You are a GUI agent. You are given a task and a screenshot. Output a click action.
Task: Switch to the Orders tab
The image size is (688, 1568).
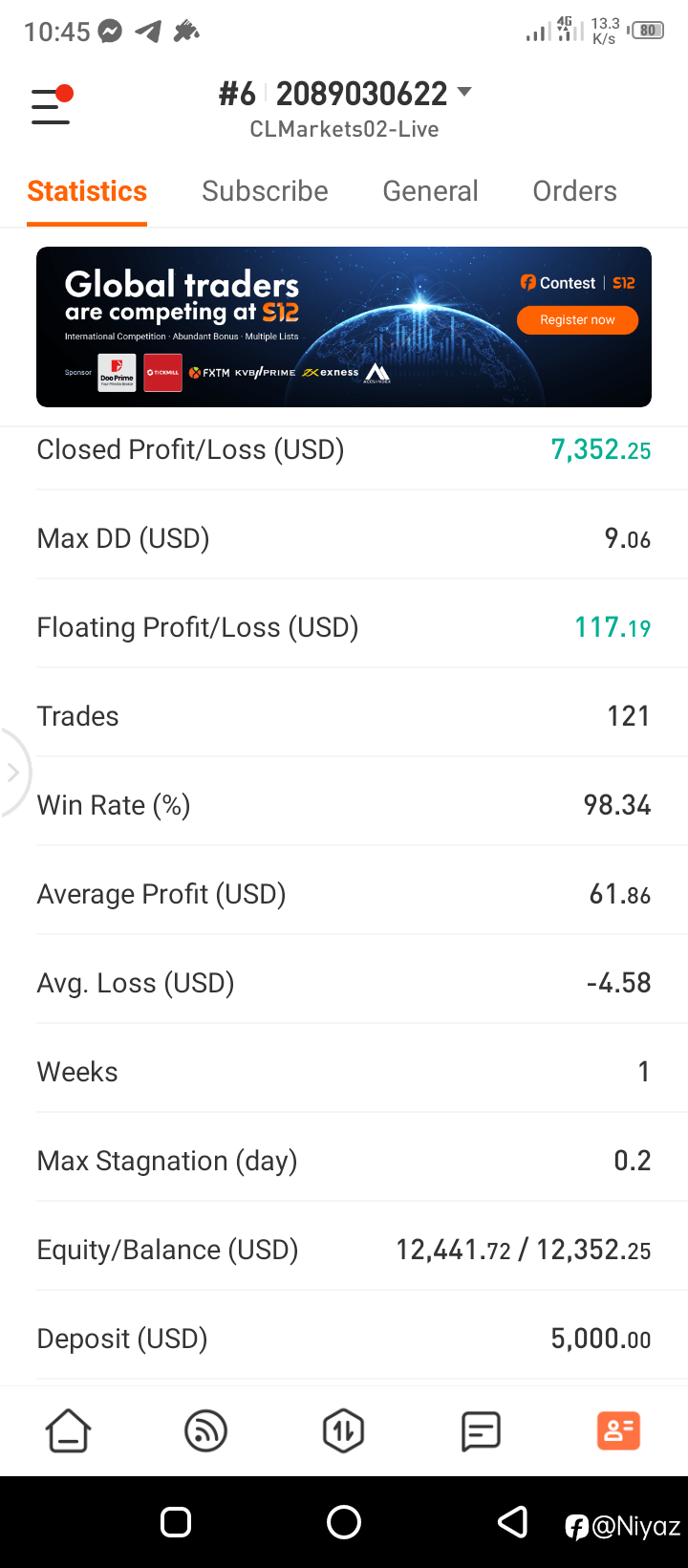(574, 191)
